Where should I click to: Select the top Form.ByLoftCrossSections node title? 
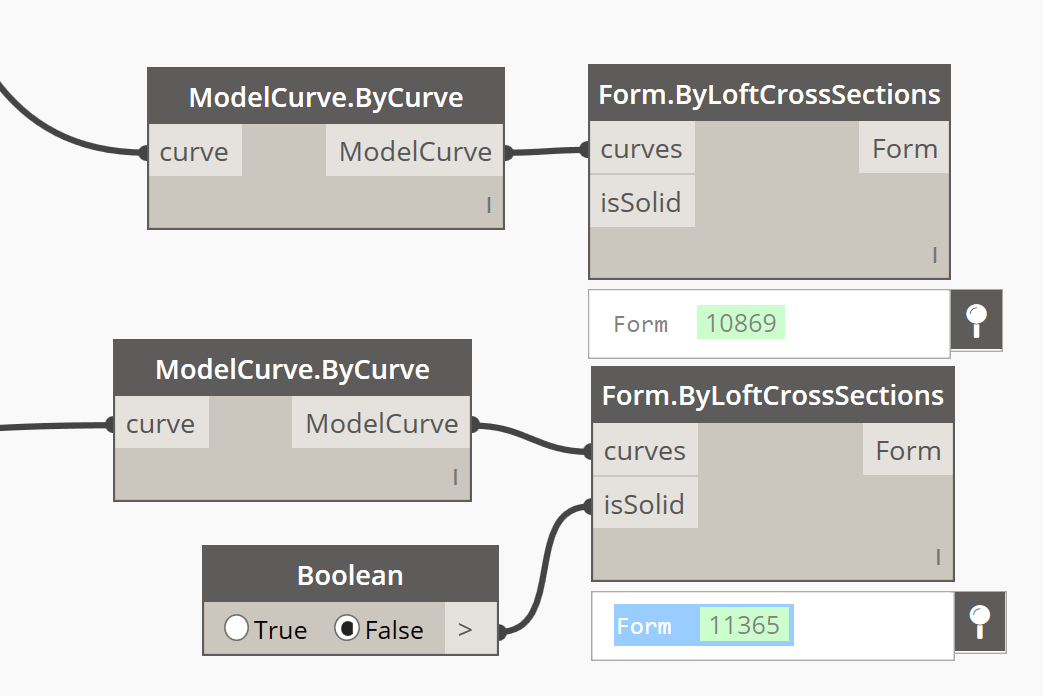[x=769, y=92]
